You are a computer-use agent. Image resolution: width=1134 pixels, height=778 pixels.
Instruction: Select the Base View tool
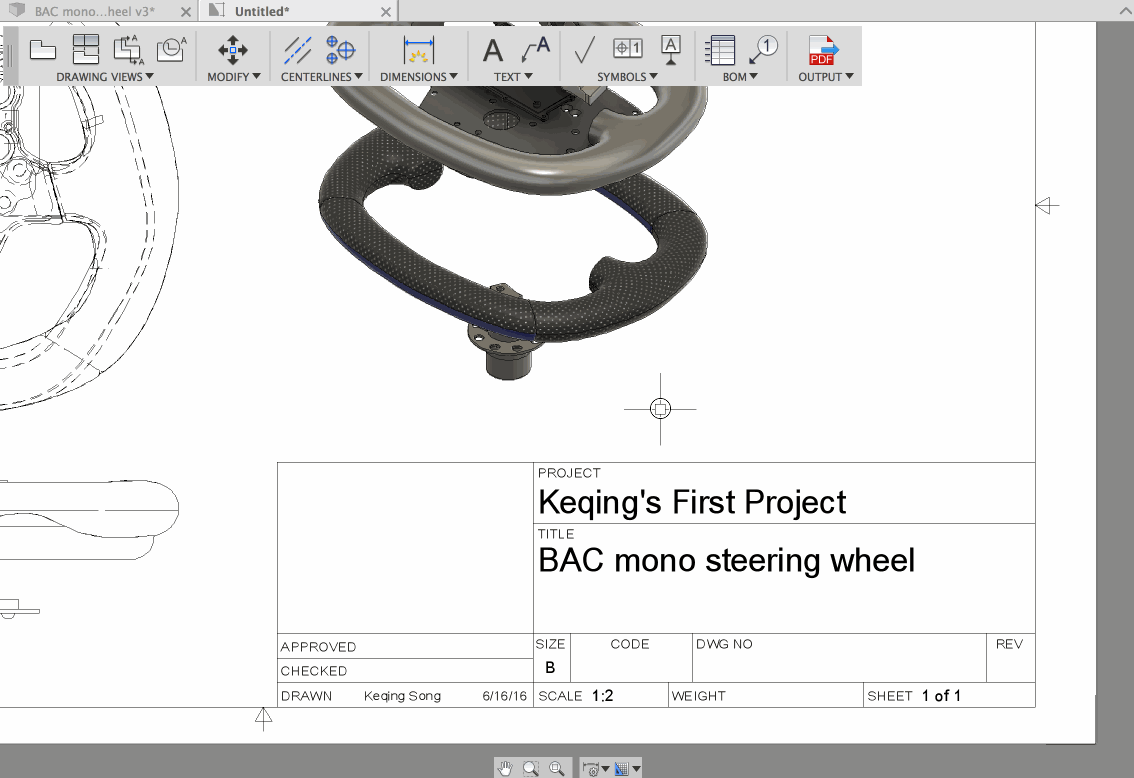click(42, 49)
